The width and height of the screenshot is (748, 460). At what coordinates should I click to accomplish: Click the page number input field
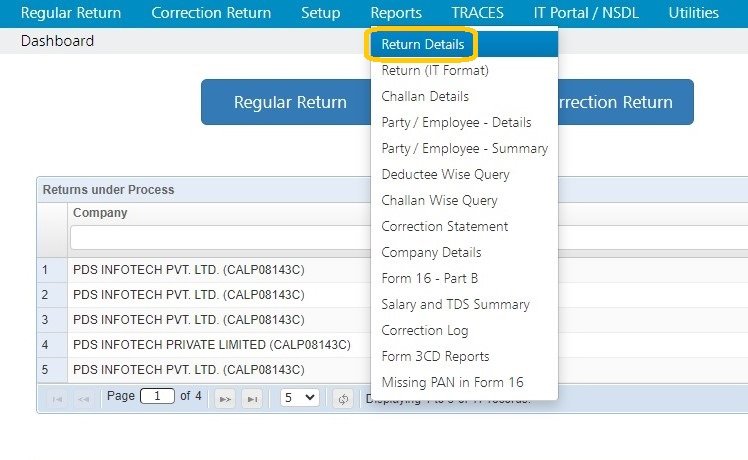157,396
